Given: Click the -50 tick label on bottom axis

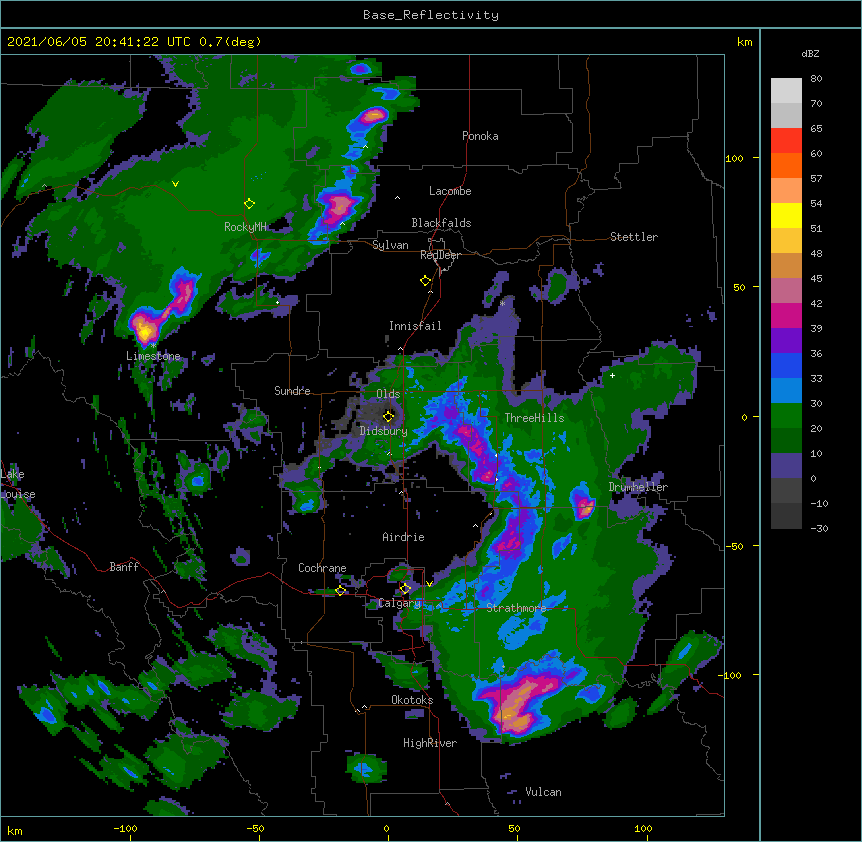Looking at the screenshot, I should pyautogui.click(x=255, y=828).
